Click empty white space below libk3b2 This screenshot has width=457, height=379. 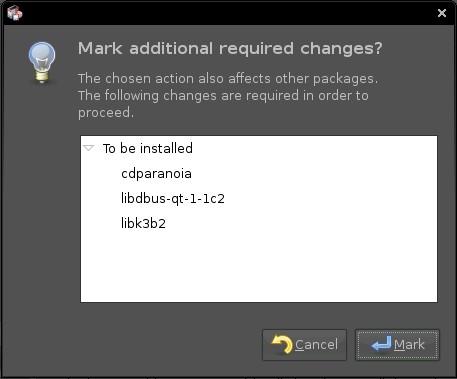coord(259,267)
